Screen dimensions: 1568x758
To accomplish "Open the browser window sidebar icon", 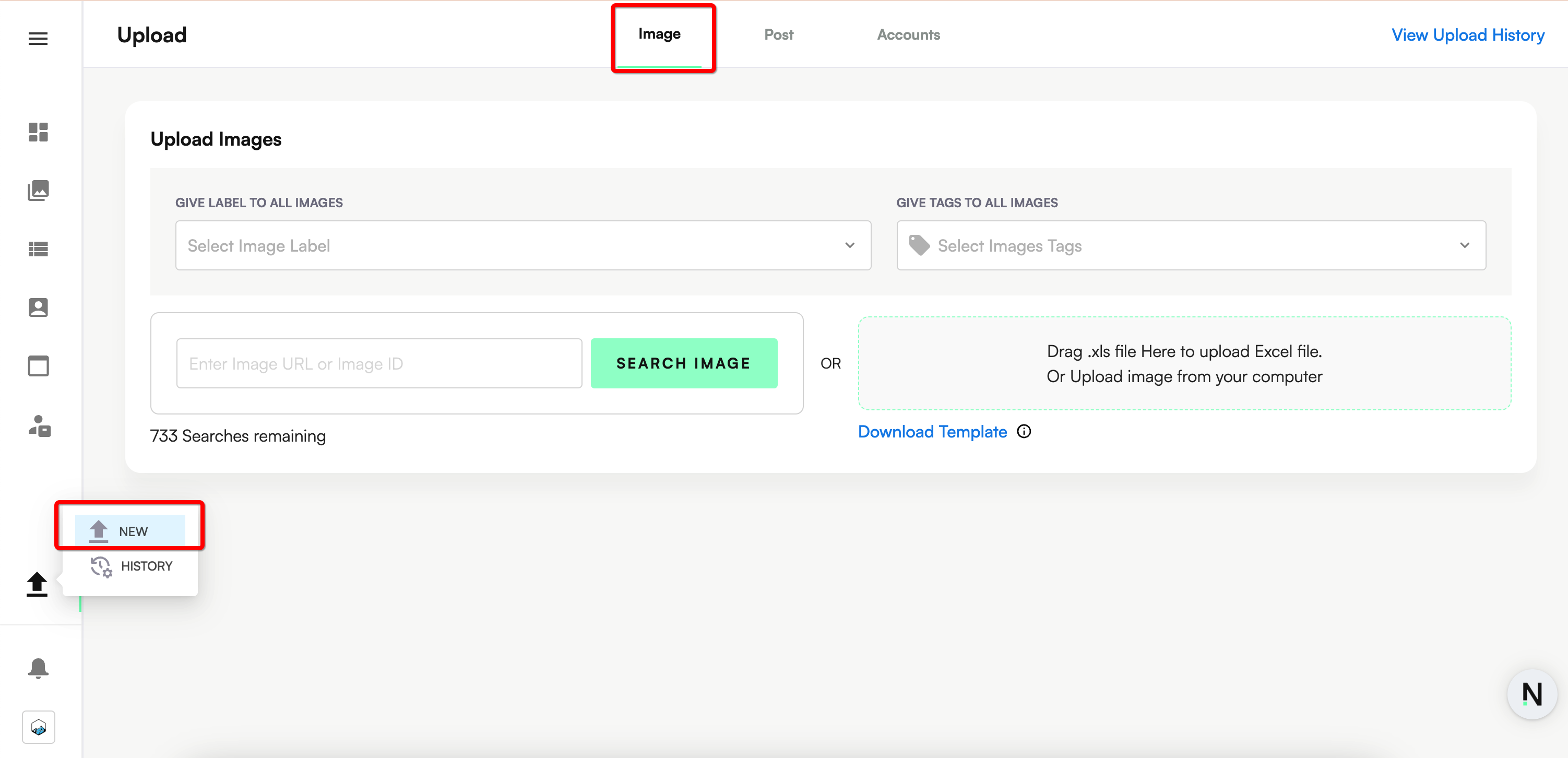I will click(38, 366).
